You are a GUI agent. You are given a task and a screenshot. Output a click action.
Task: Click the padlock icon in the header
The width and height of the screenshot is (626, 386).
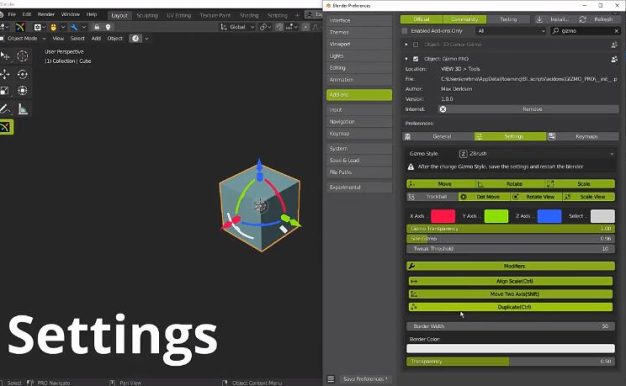pyautogui.click(x=97, y=27)
